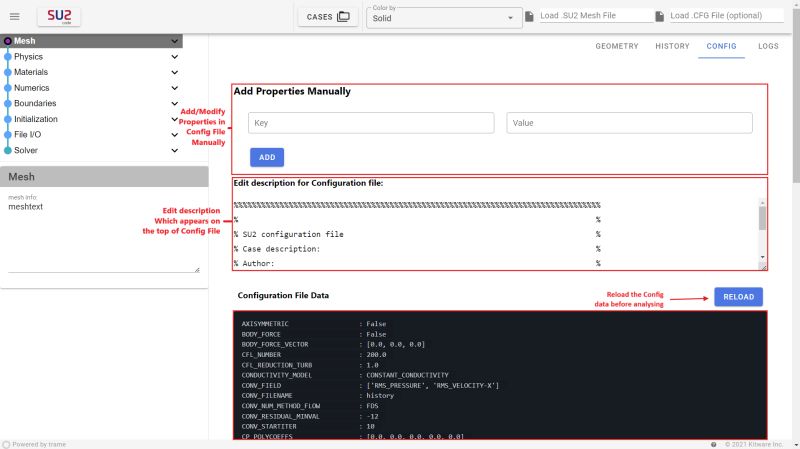This screenshot has height=449, width=800.
Task: Open the Color by Solid dropdown
Action: 444,18
